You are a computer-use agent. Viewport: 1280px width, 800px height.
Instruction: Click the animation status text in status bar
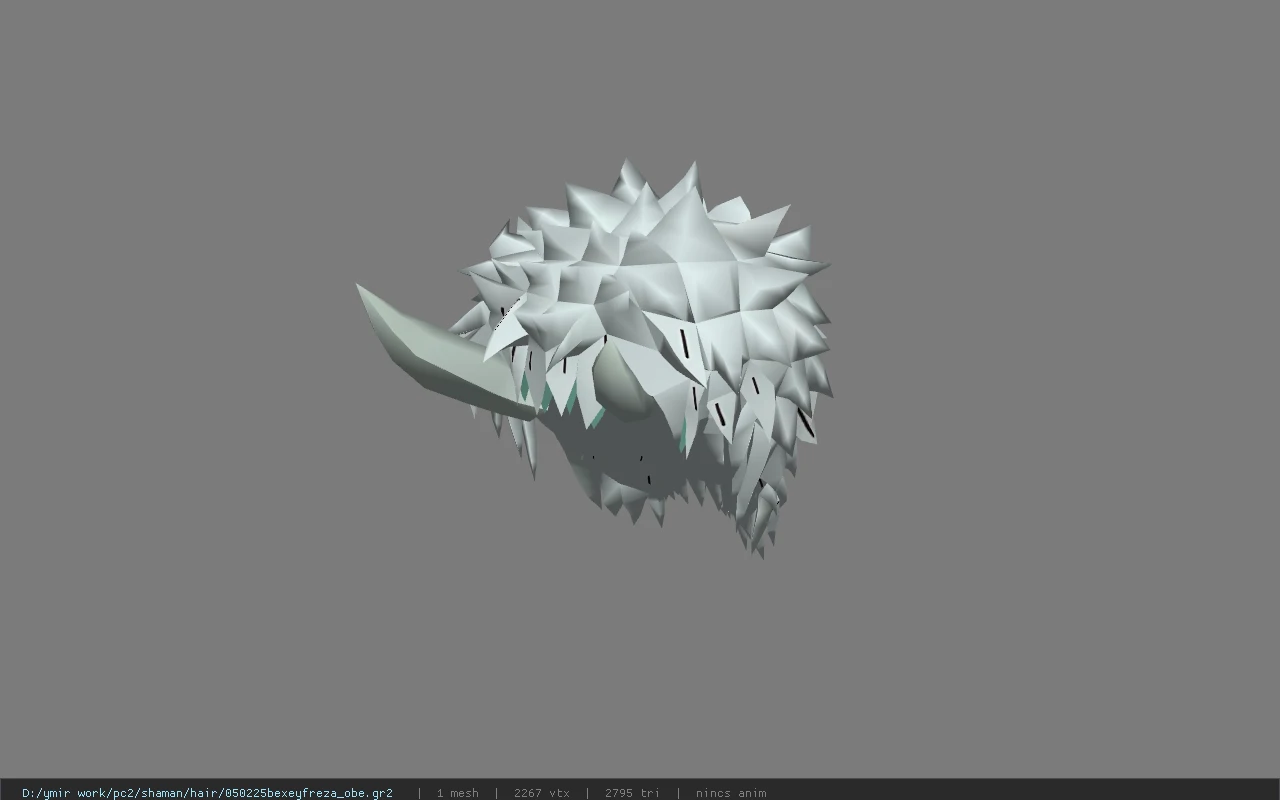(x=731, y=793)
